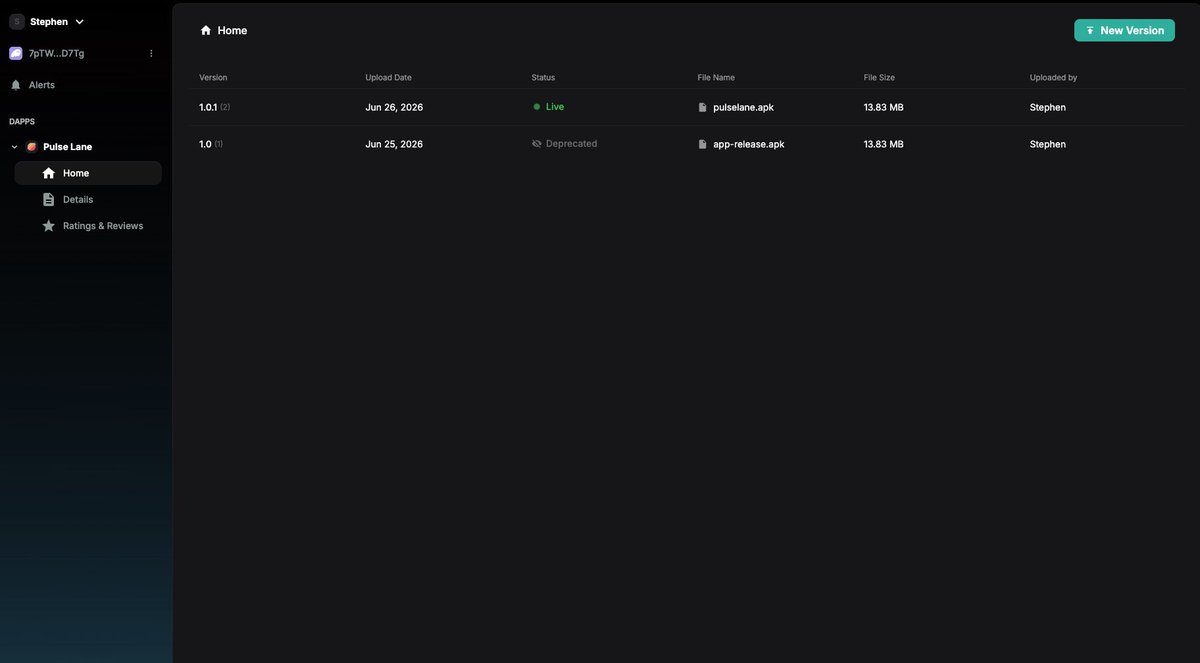Click the Jun 26, 2026 upload date
The image size is (1200, 663).
(394, 107)
